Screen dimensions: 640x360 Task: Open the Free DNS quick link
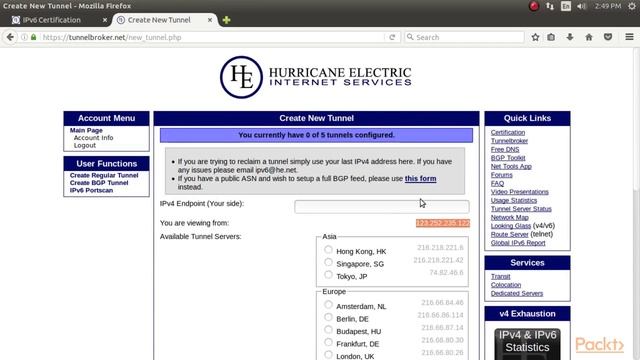pos(505,149)
